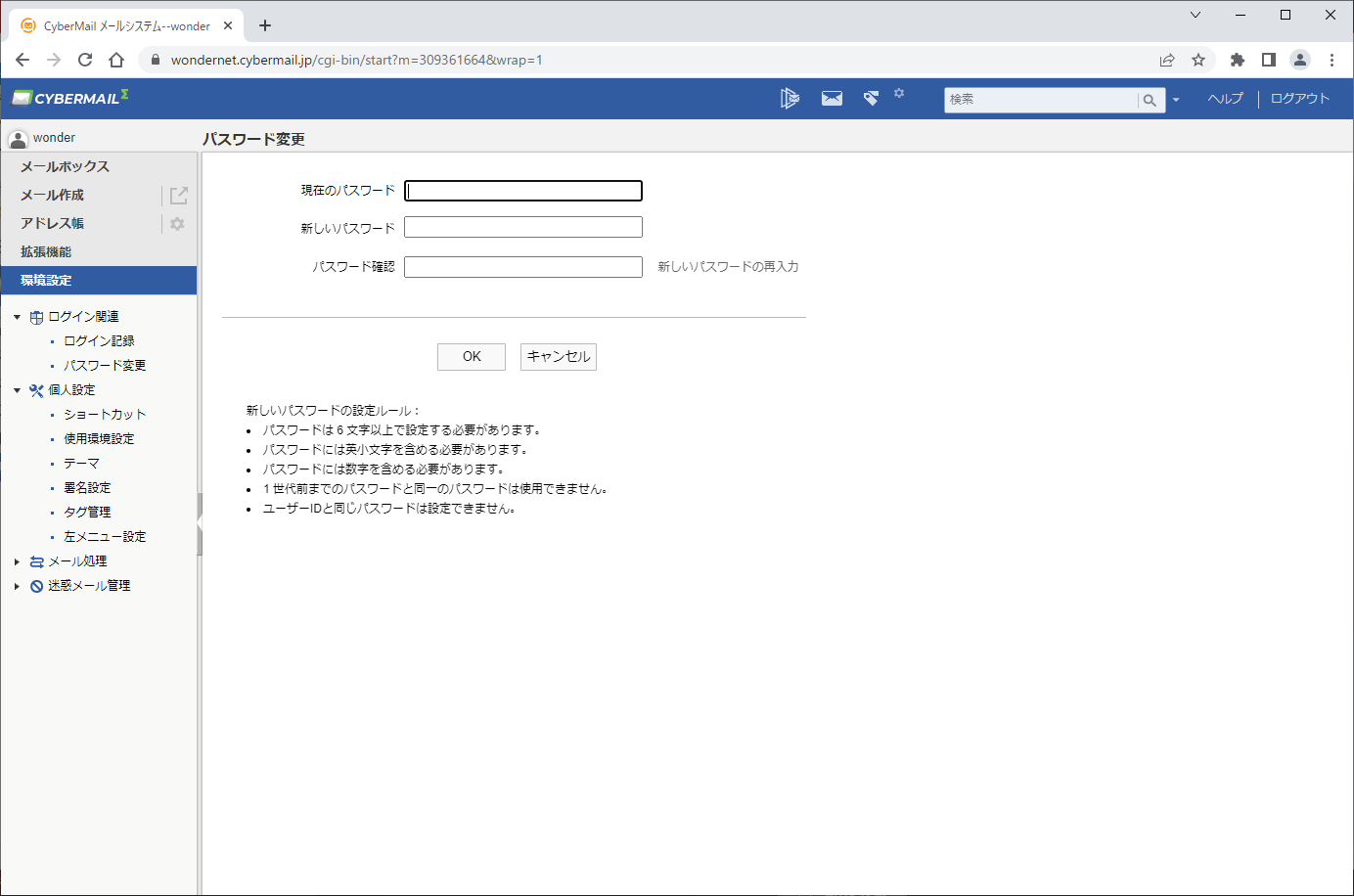Open the Chrome profile avatar

(1300, 60)
